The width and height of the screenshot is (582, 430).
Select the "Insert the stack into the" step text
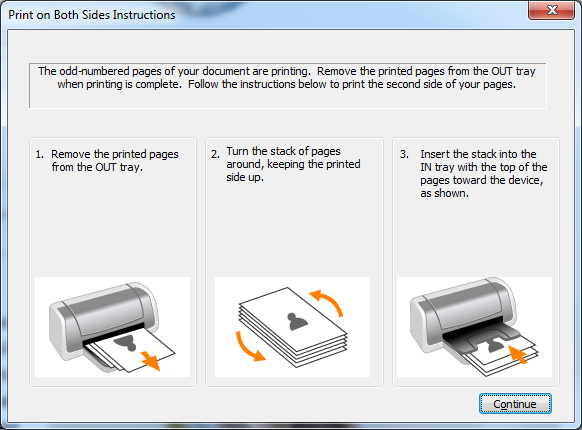(x=478, y=154)
